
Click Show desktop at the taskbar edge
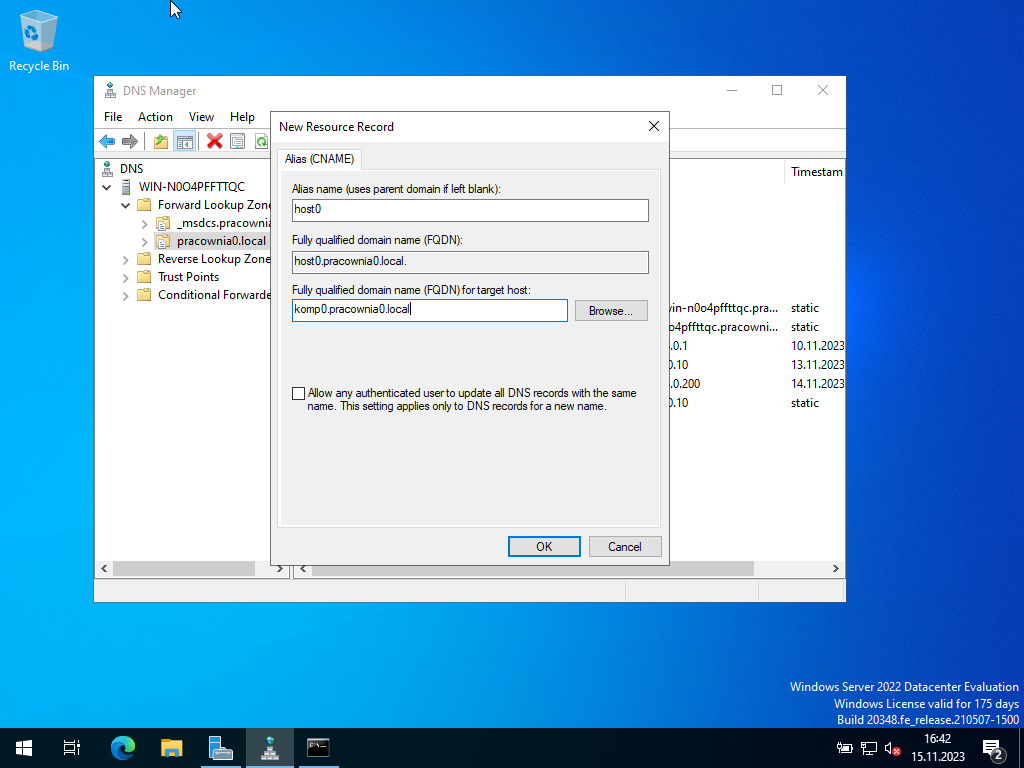[x=1021, y=748]
